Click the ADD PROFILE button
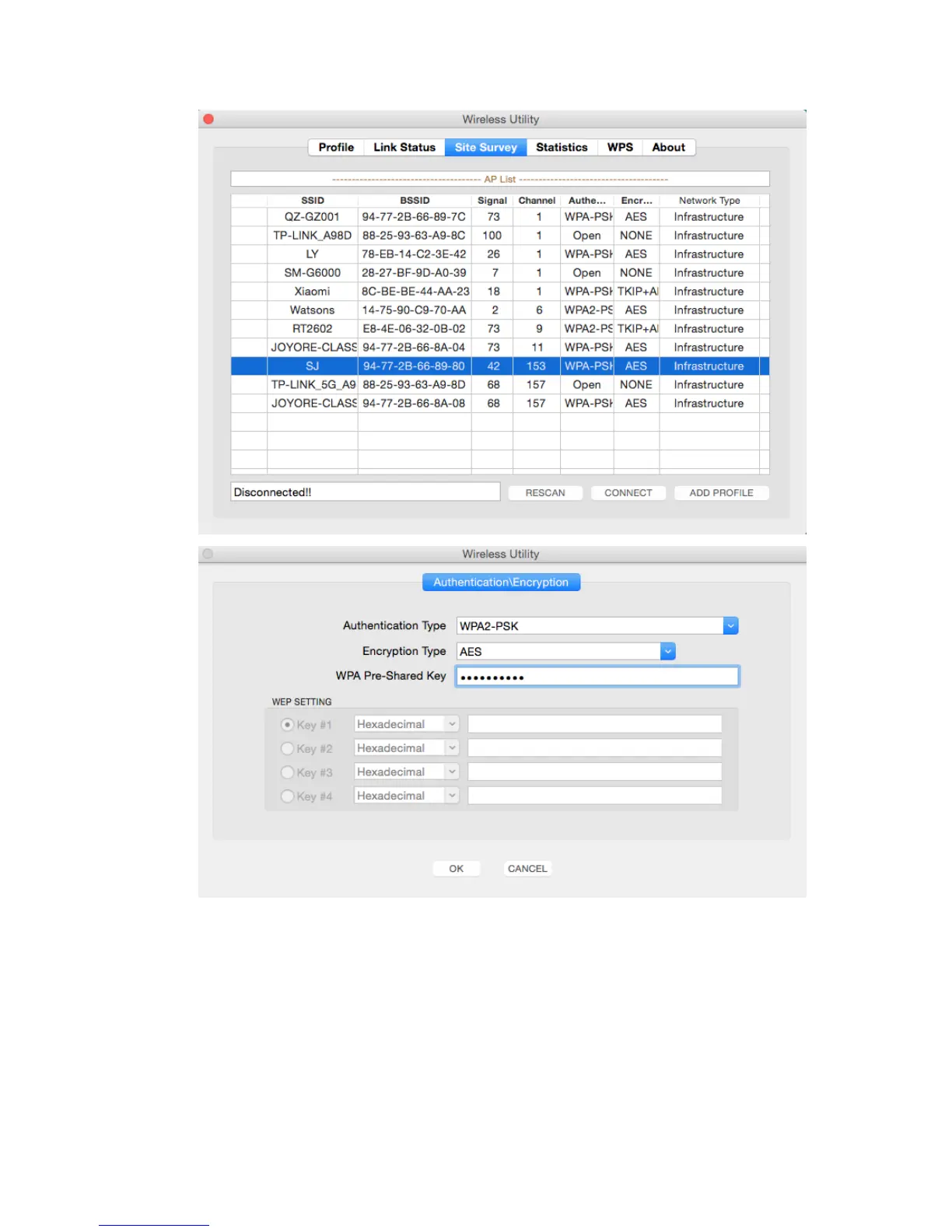The height and width of the screenshot is (1232, 952). [x=721, y=492]
